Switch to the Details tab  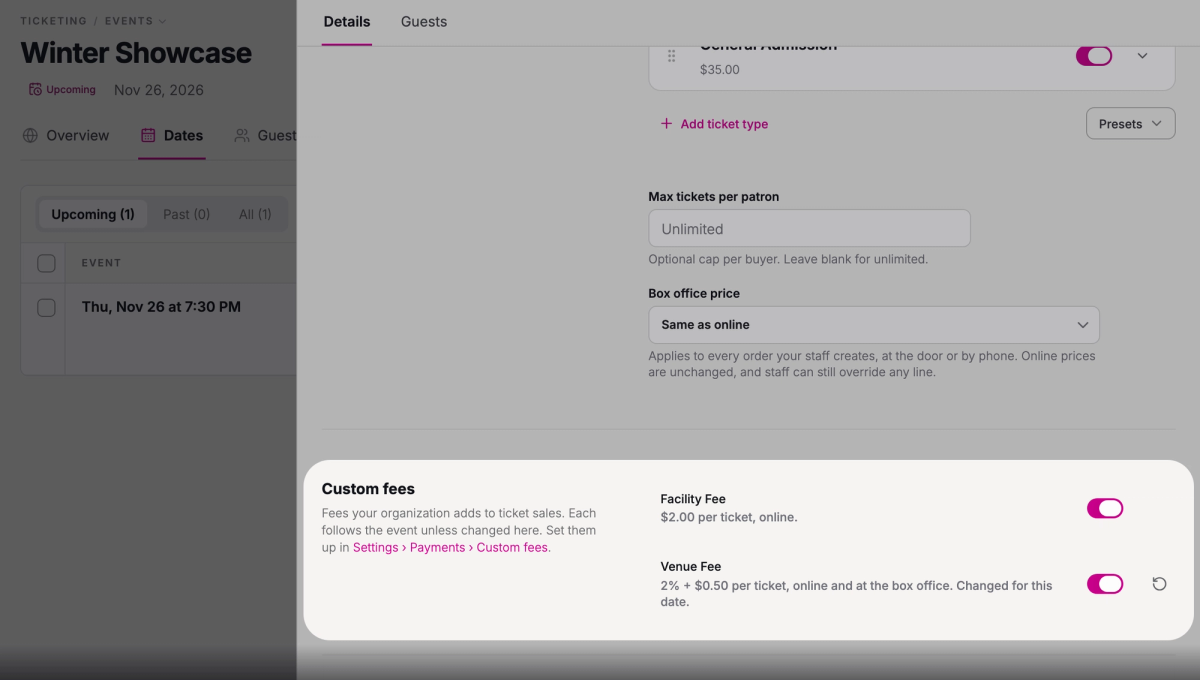click(x=347, y=21)
